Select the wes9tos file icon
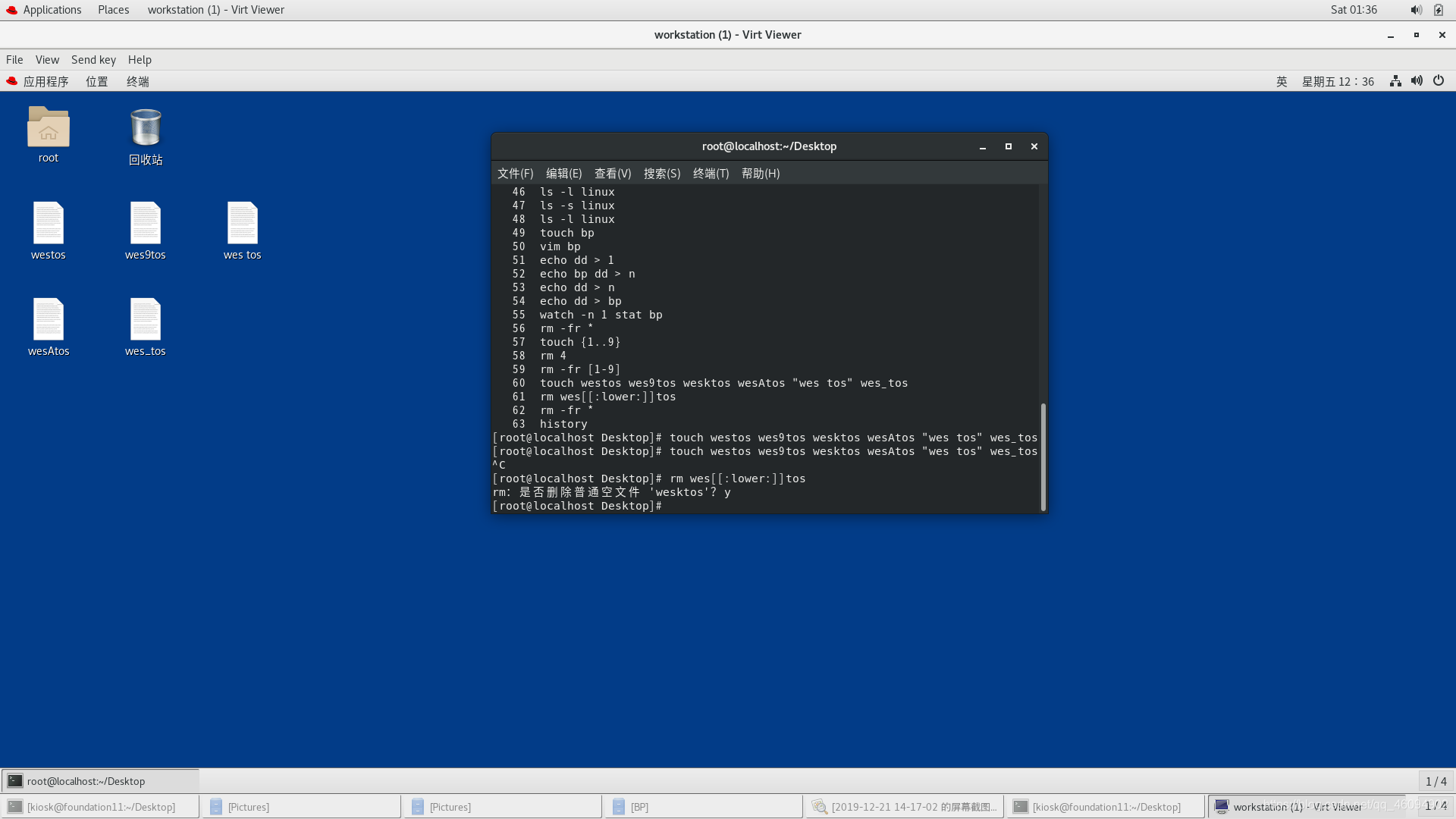 click(145, 224)
